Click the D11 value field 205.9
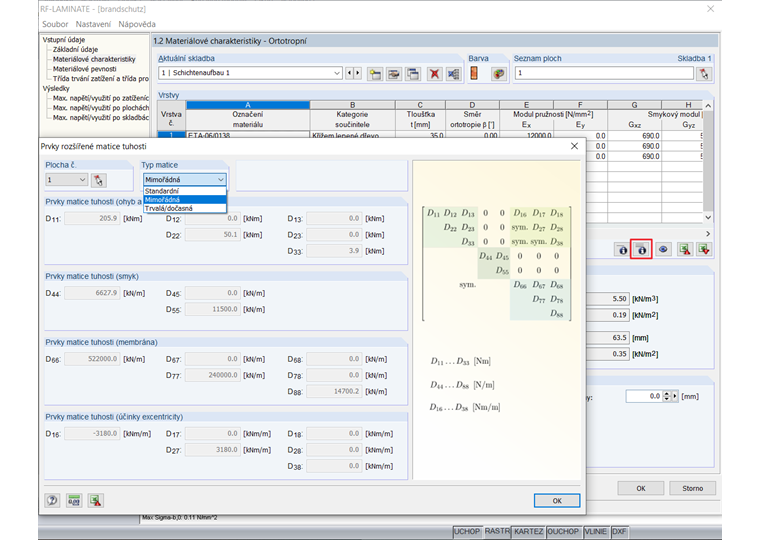 pyautogui.click(x=92, y=219)
